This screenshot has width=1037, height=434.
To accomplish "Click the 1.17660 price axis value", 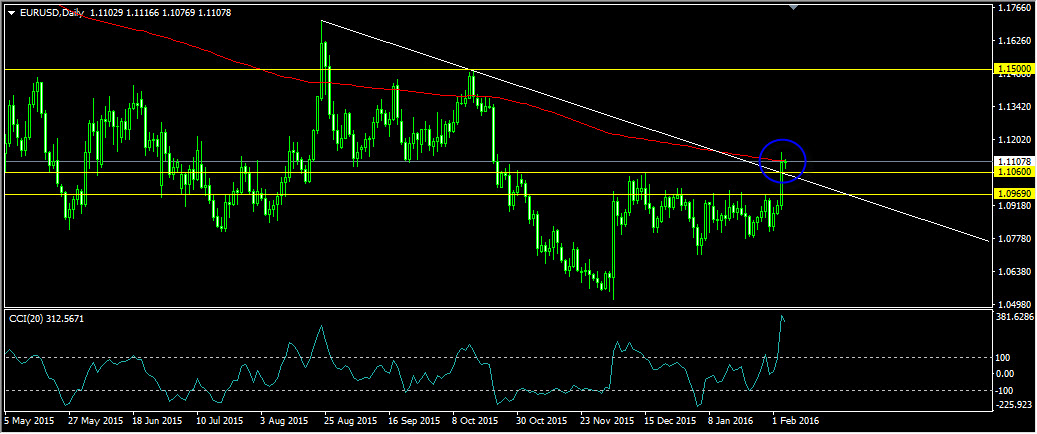I will [x=1015, y=8].
